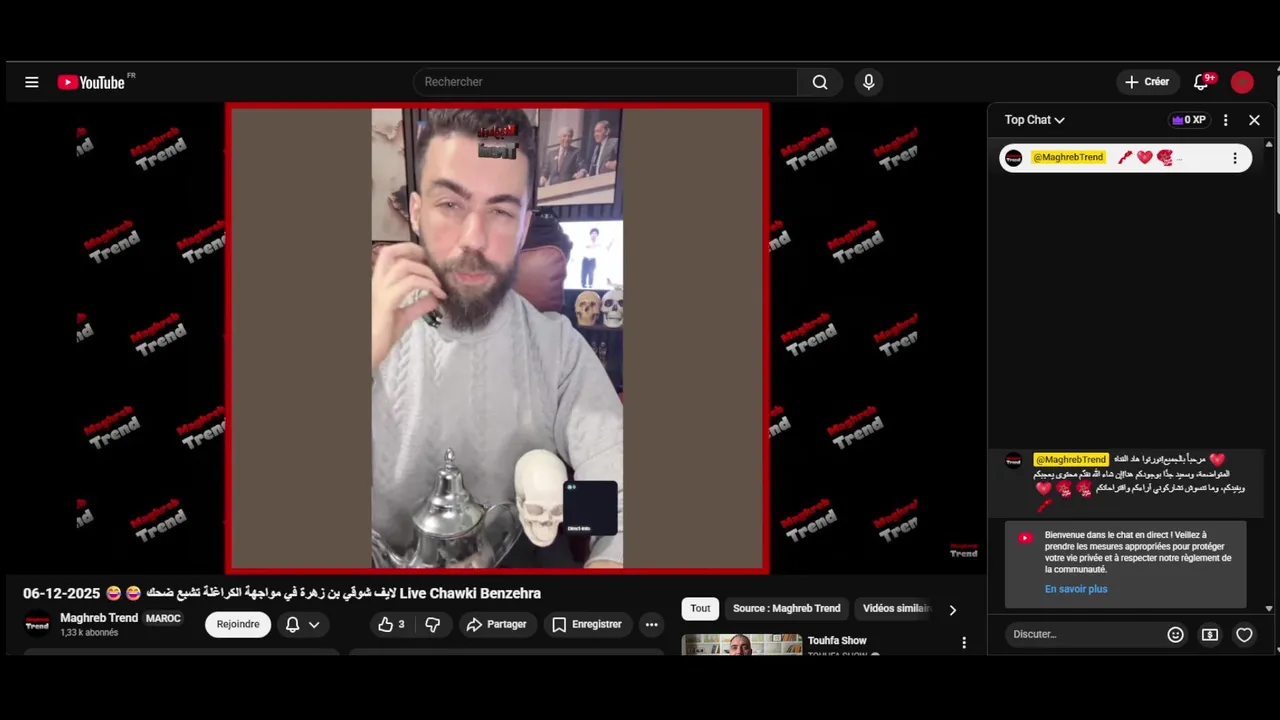
Task: Click the live video player
Action: 497,338
